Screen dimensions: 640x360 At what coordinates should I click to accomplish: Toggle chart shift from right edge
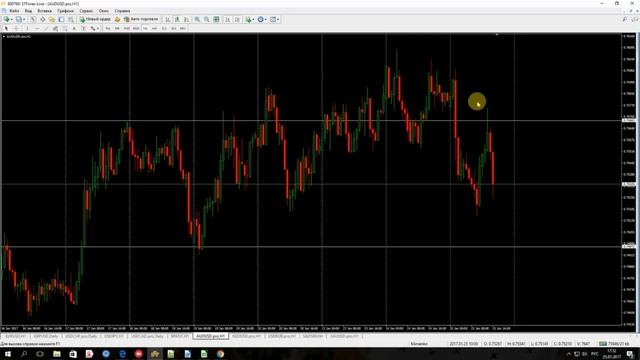pos(237,19)
